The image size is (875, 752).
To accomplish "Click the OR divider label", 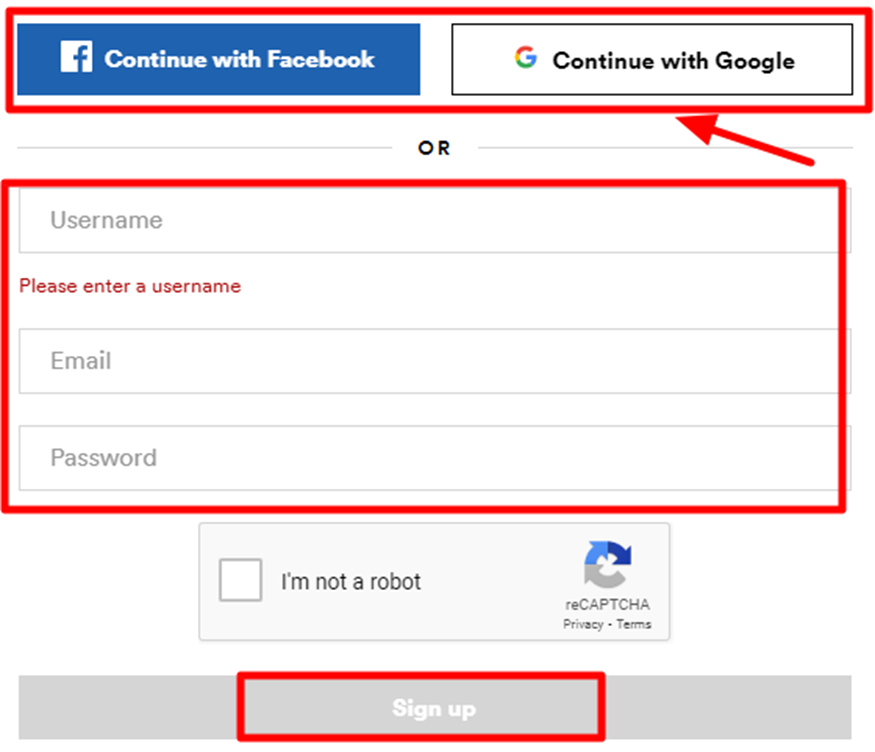I will 434,148.
